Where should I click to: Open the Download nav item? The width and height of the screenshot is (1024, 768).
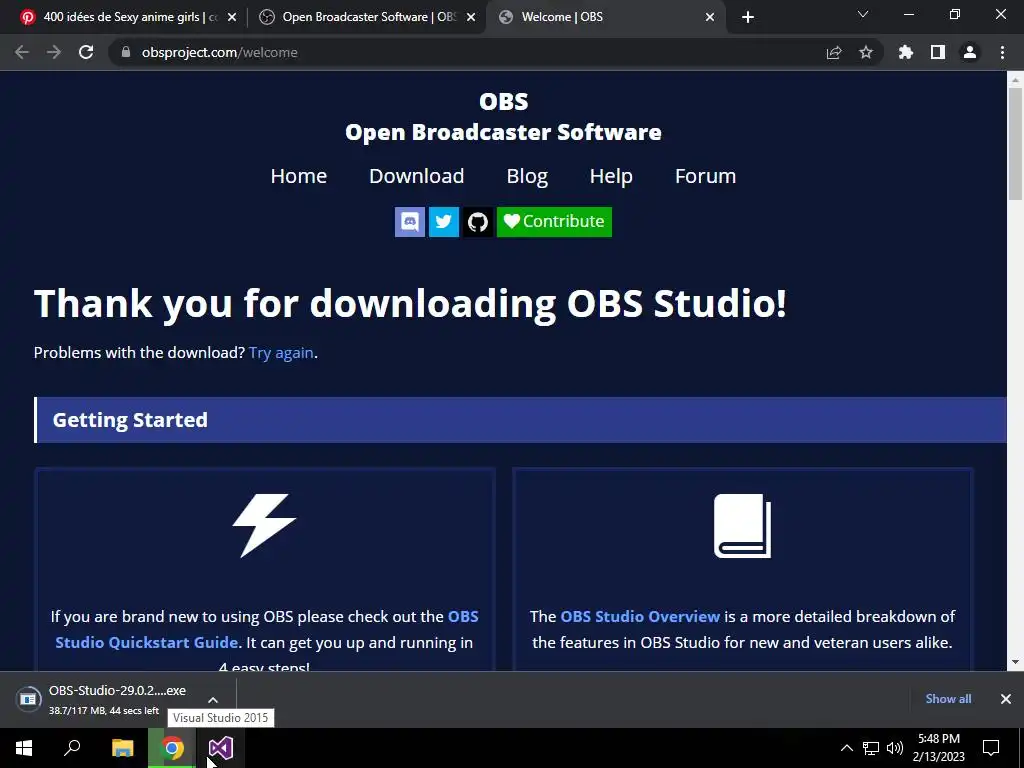[417, 176]
